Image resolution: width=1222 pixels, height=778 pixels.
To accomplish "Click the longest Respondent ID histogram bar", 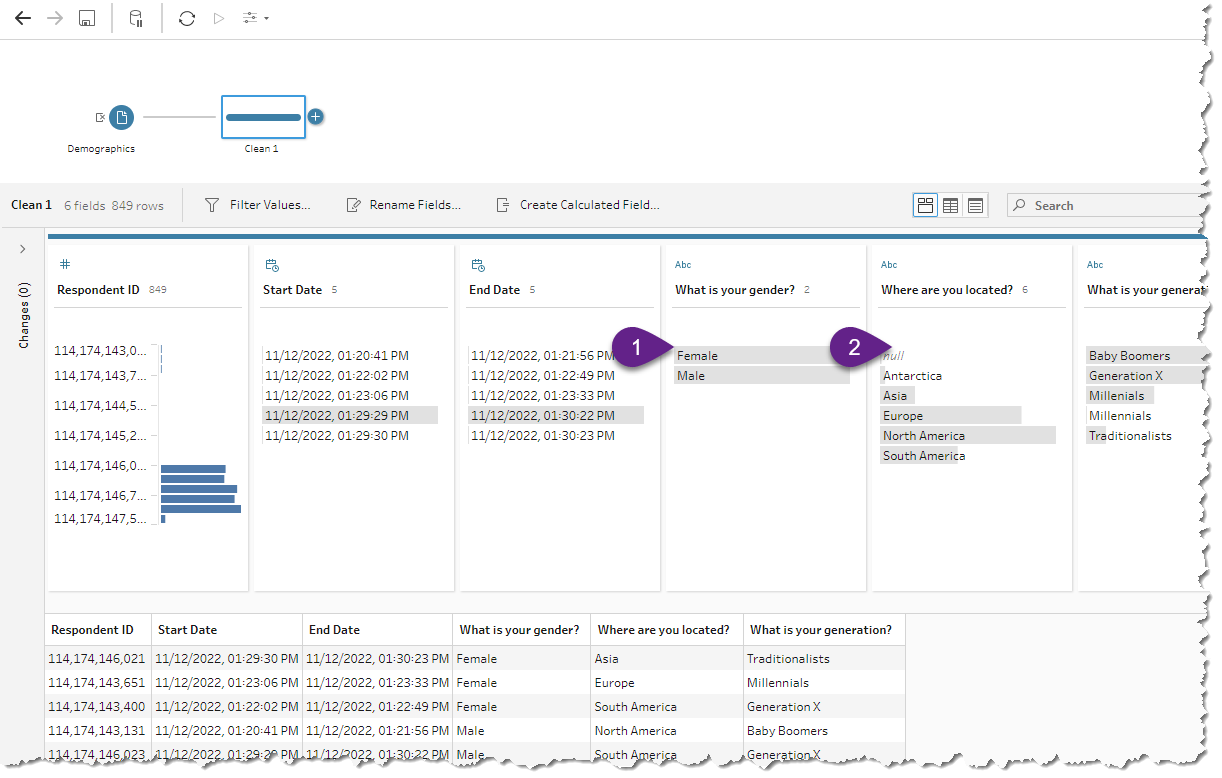I will tap(201, 509).
